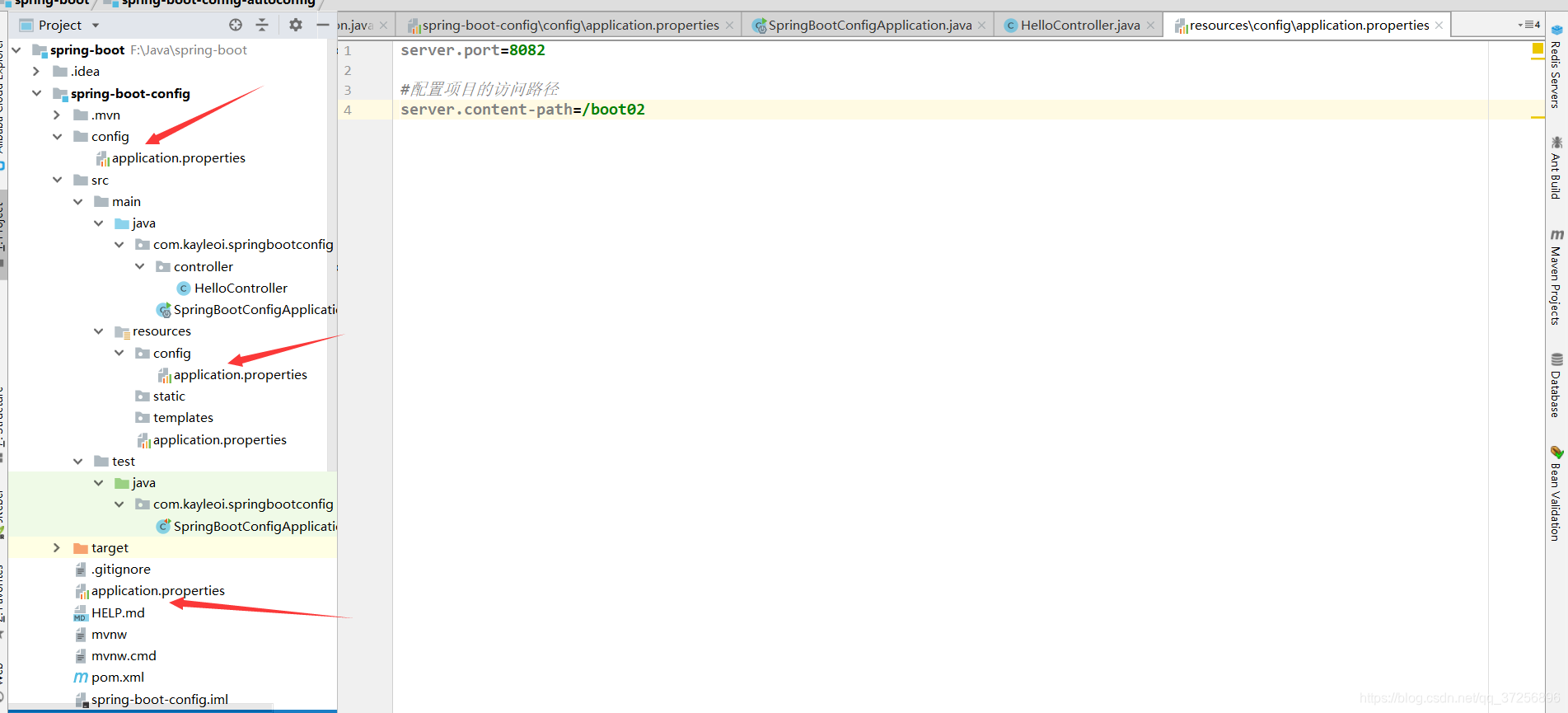Image resolution: width=1568 pixels, height=713 pixels.
Task: Select SpringBootConfigApplication under main package
Action: (246, 310)
